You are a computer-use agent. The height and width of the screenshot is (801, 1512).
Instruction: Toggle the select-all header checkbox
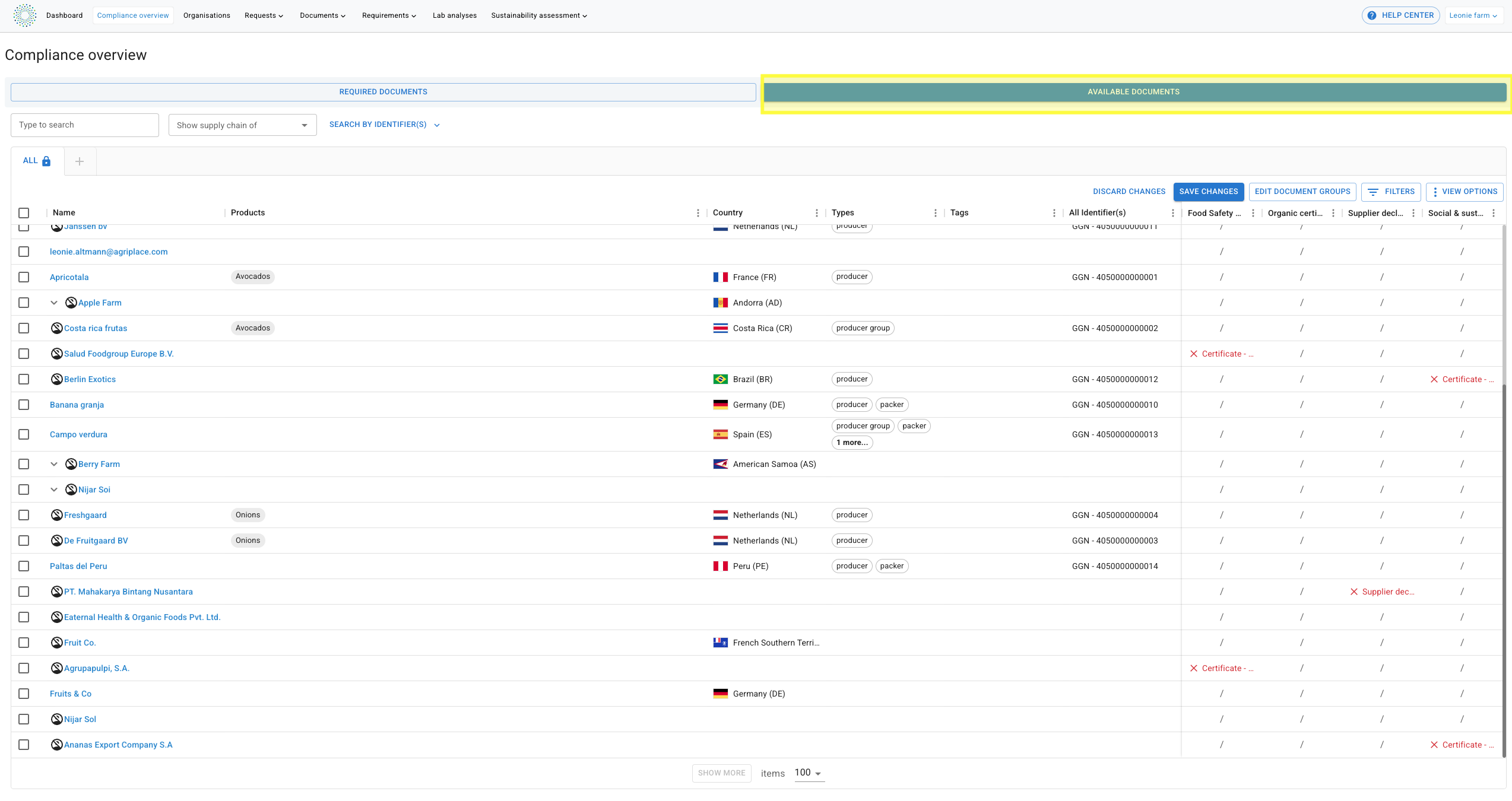[x=24, y=213]
